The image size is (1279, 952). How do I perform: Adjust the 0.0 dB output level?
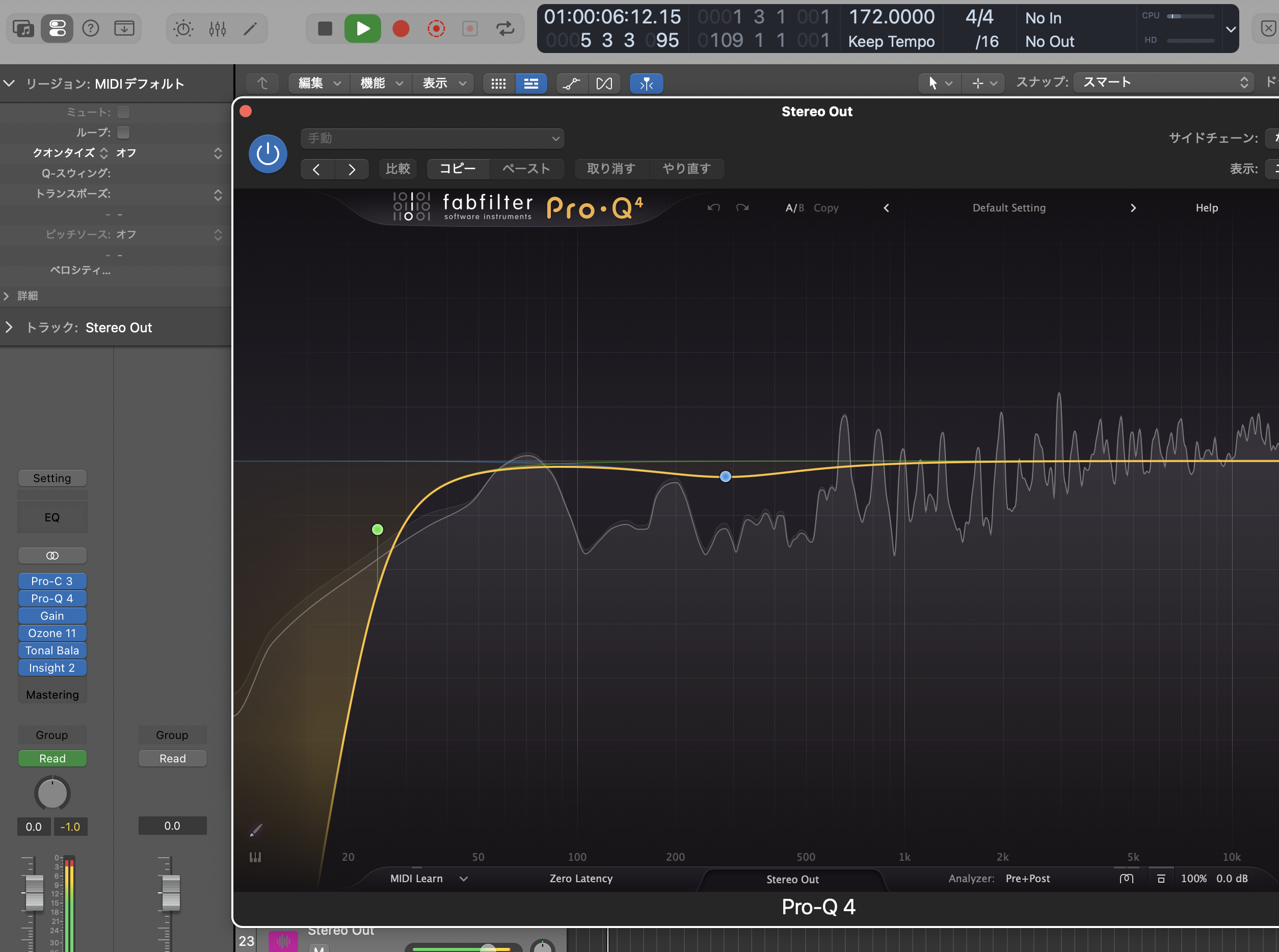pos(1232,879)
